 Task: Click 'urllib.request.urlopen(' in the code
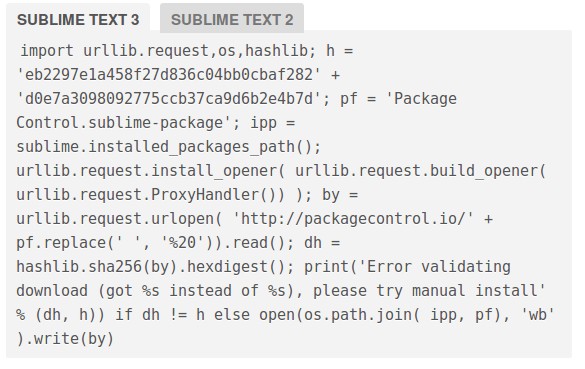coord(119,219)
